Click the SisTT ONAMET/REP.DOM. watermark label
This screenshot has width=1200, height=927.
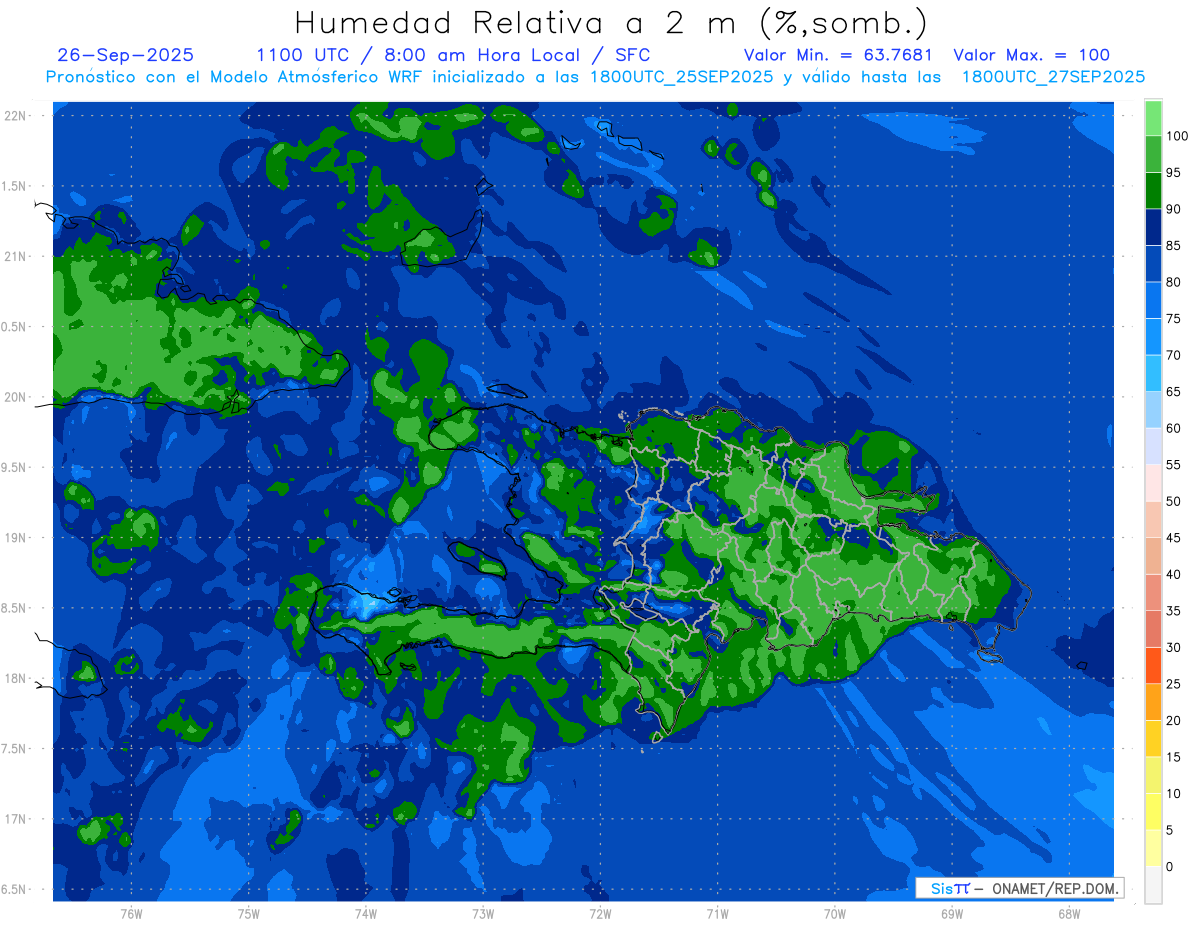(1018, 888)
